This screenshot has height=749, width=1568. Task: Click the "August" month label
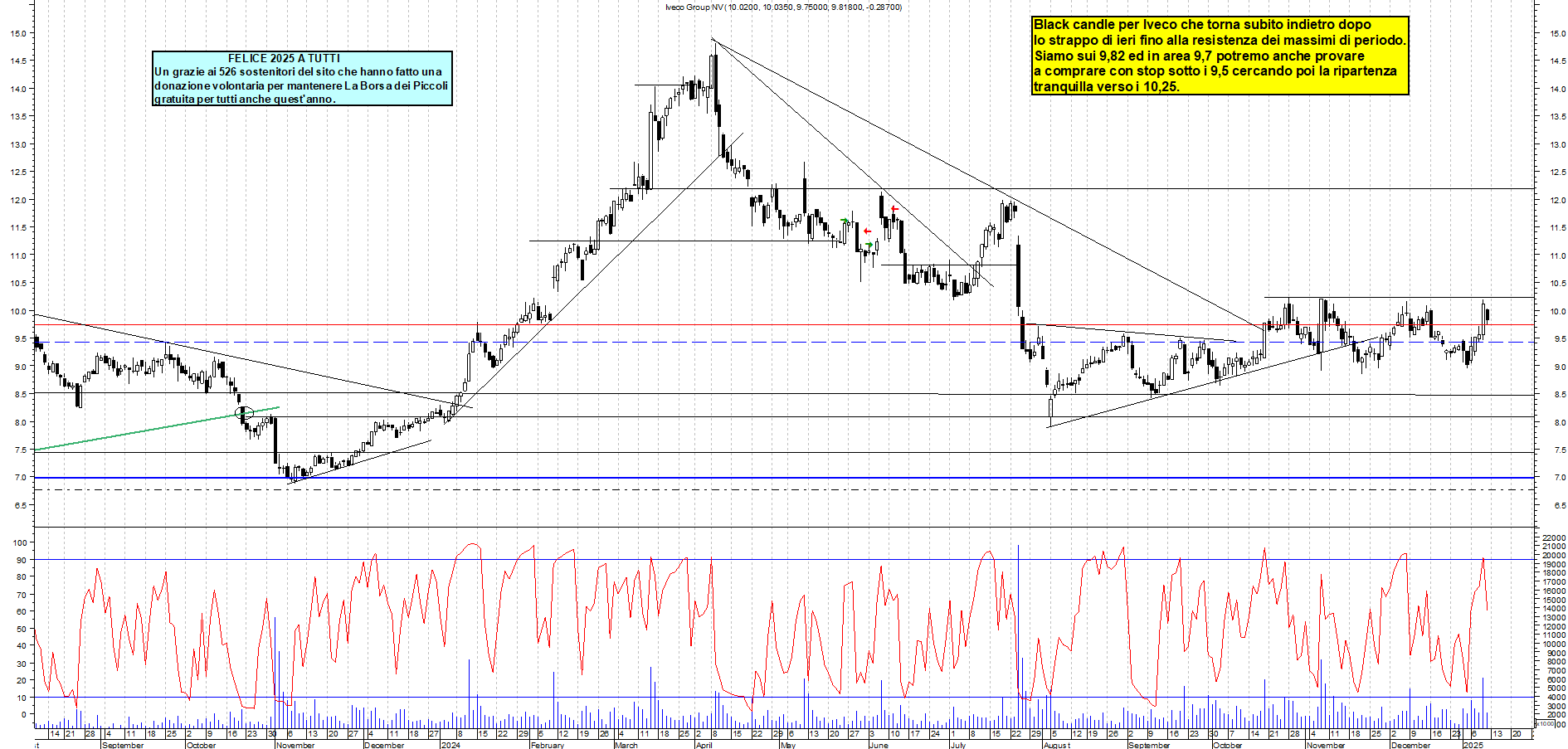[1057, 745]
